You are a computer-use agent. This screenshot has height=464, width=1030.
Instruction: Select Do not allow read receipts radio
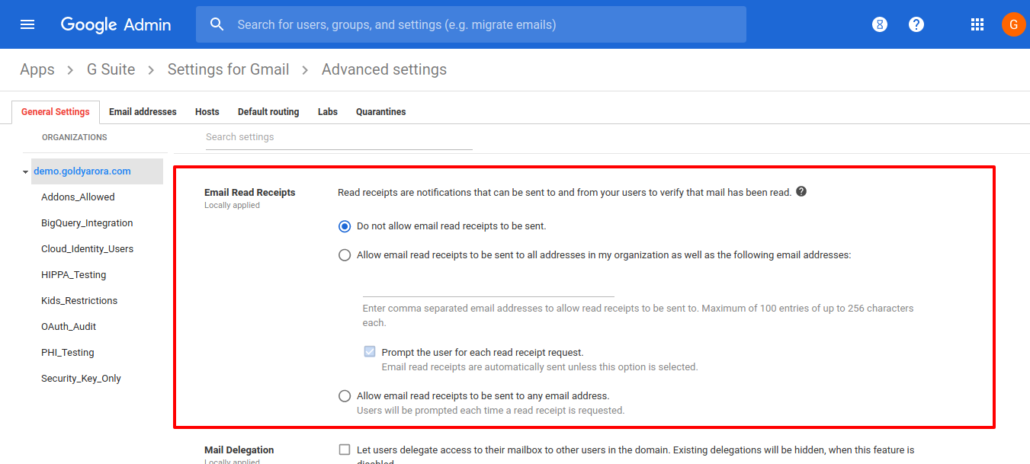point(344,226)
